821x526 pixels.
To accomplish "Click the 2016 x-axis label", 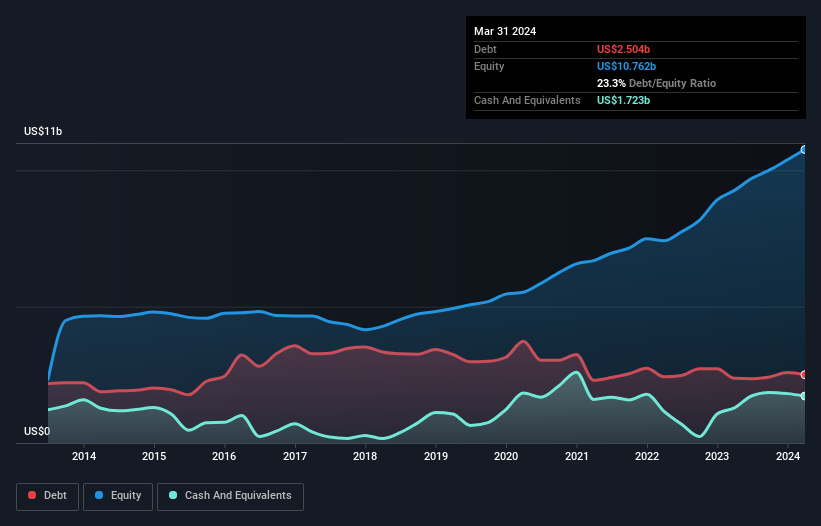I will (x=224, y=456).
